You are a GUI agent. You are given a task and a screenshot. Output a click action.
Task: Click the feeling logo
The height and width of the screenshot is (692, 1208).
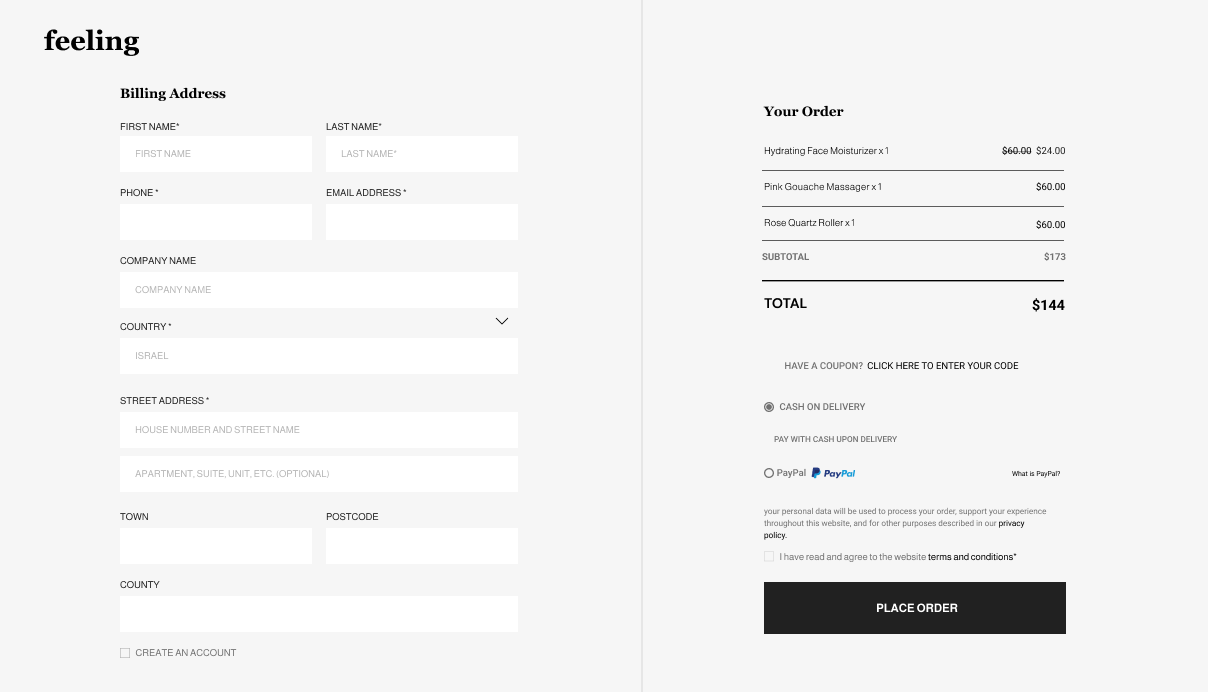click(91, 41)
